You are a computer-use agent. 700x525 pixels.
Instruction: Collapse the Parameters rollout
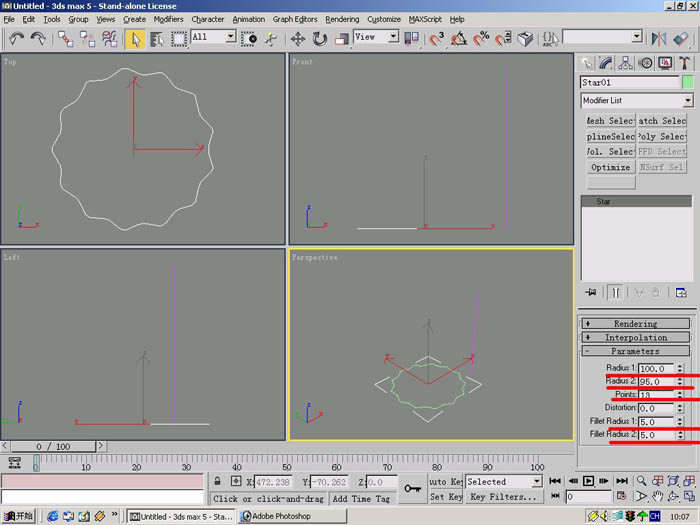tap(635, 351)
